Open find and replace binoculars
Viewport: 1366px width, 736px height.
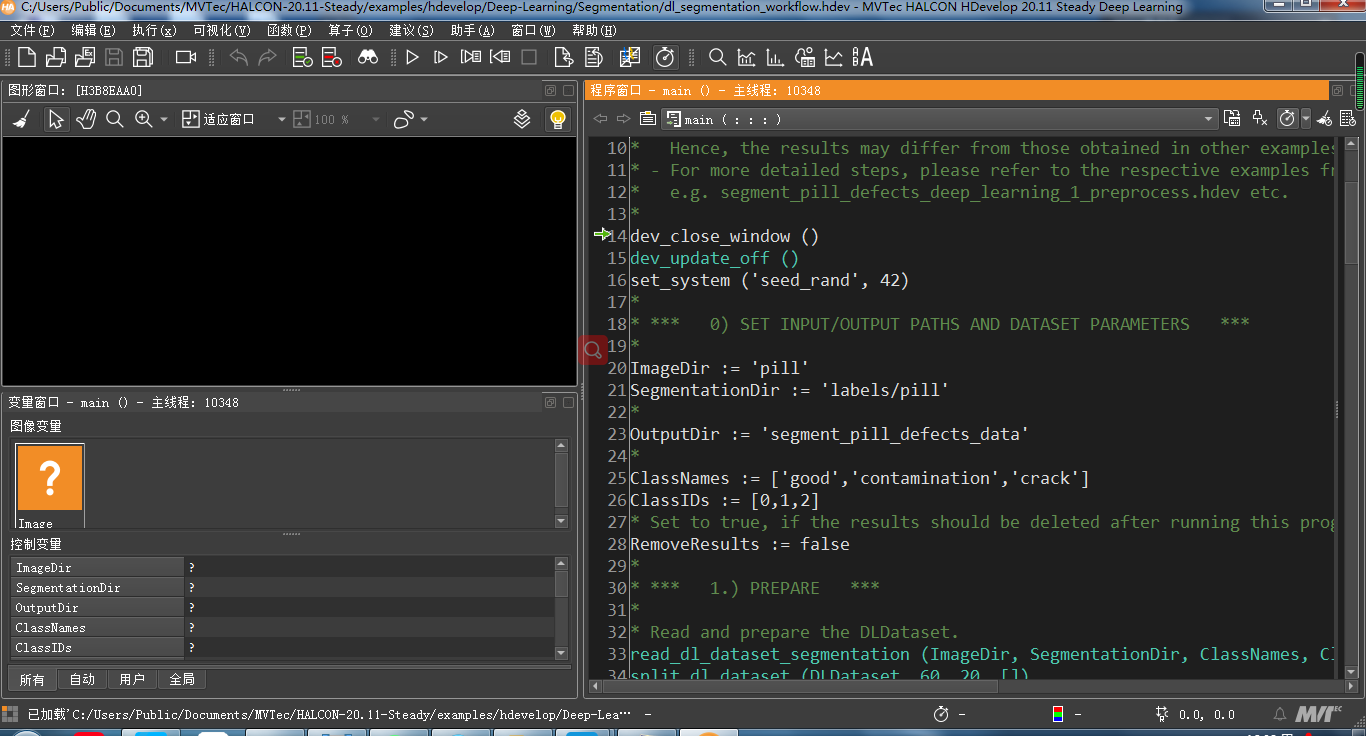point(368,57)
